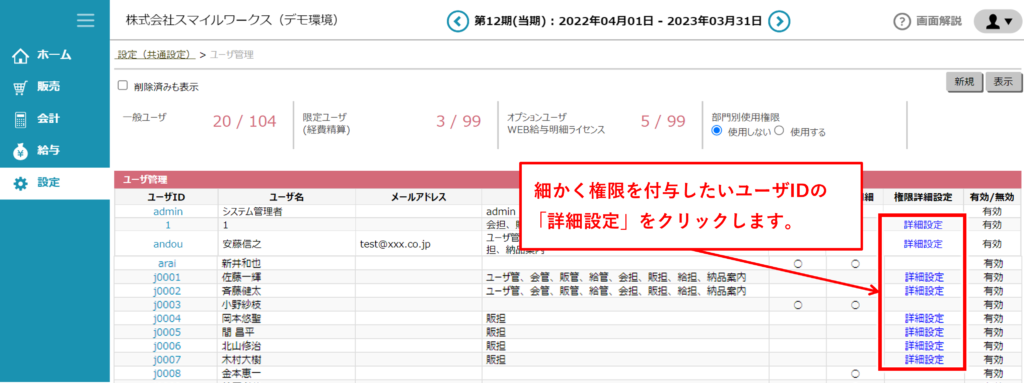Screen dimensions: 1024x383
Task: Select 使用する radio button
Action: pyautogui.click(x=778, y=131)
